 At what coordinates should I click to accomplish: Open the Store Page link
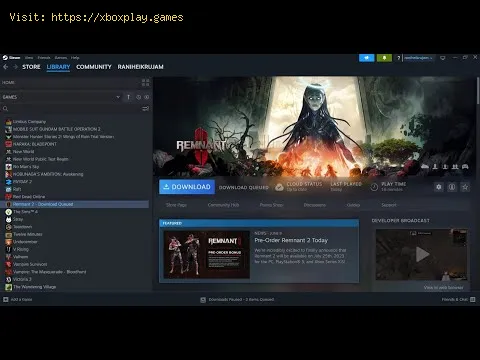[176, 205]
